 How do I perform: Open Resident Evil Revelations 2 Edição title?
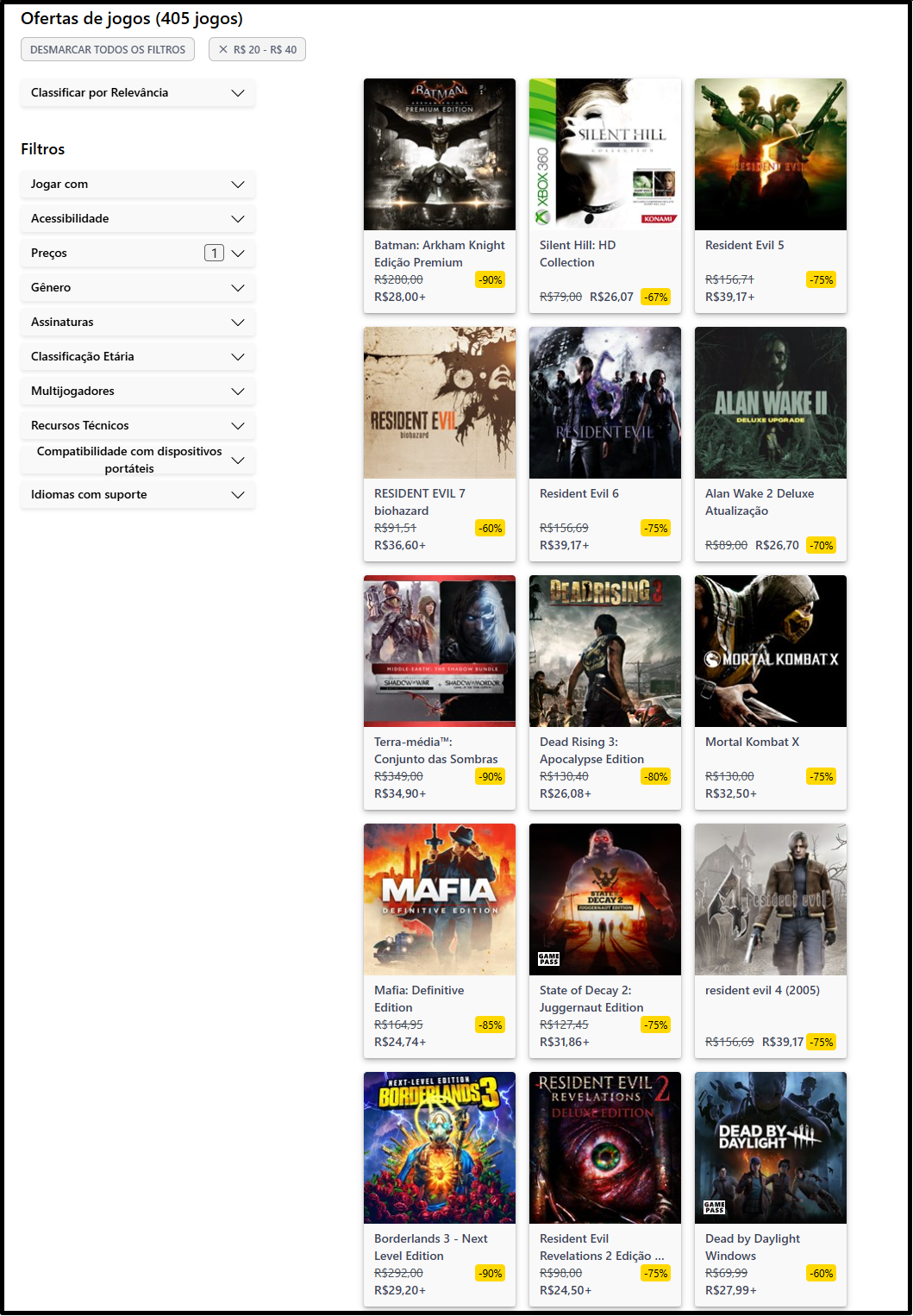[602, 1247]
